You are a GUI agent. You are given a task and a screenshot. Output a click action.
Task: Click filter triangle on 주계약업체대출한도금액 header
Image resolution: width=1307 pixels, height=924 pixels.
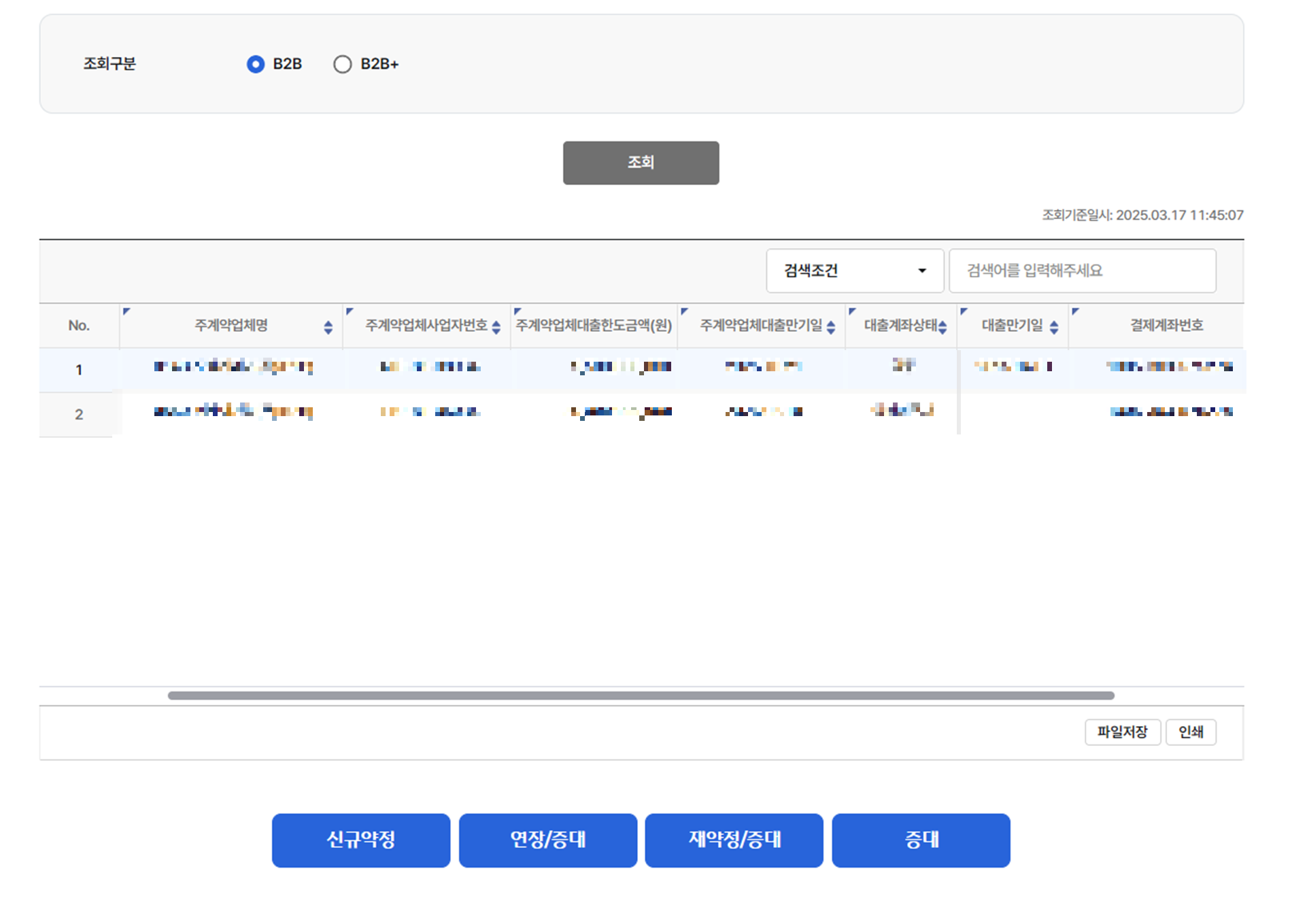(517, 311)
